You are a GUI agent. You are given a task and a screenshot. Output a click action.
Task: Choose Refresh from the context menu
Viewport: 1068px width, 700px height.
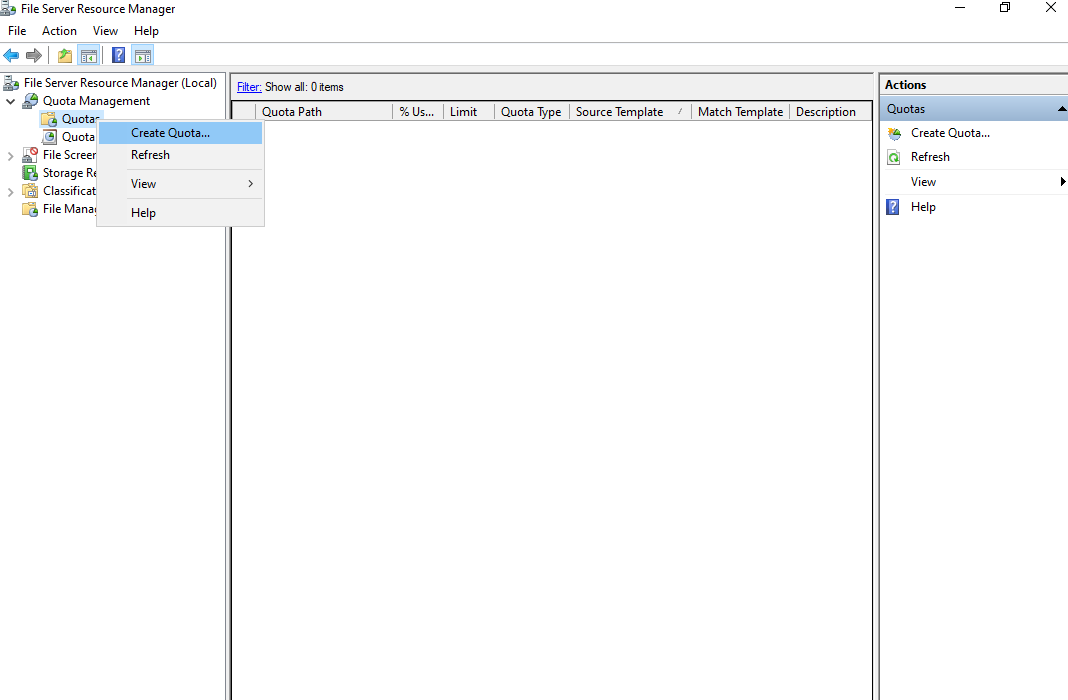(x=180, y=155)
